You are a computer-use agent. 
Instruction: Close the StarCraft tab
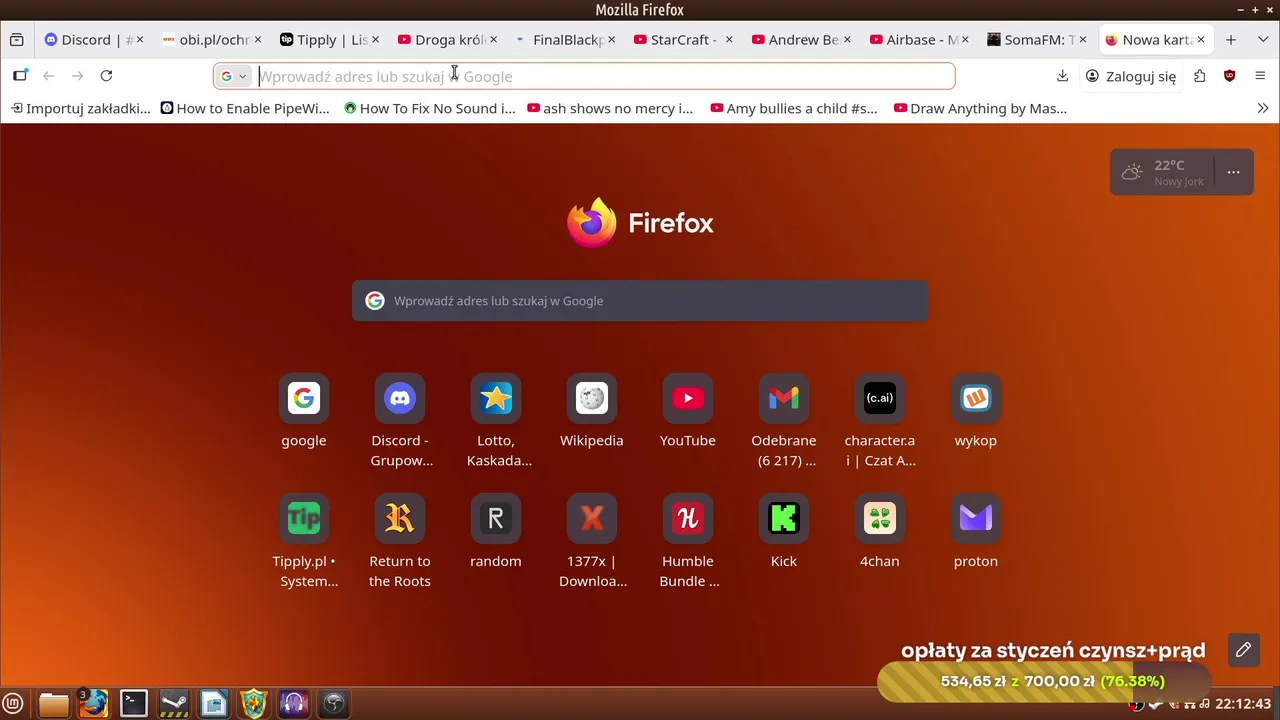729,40
